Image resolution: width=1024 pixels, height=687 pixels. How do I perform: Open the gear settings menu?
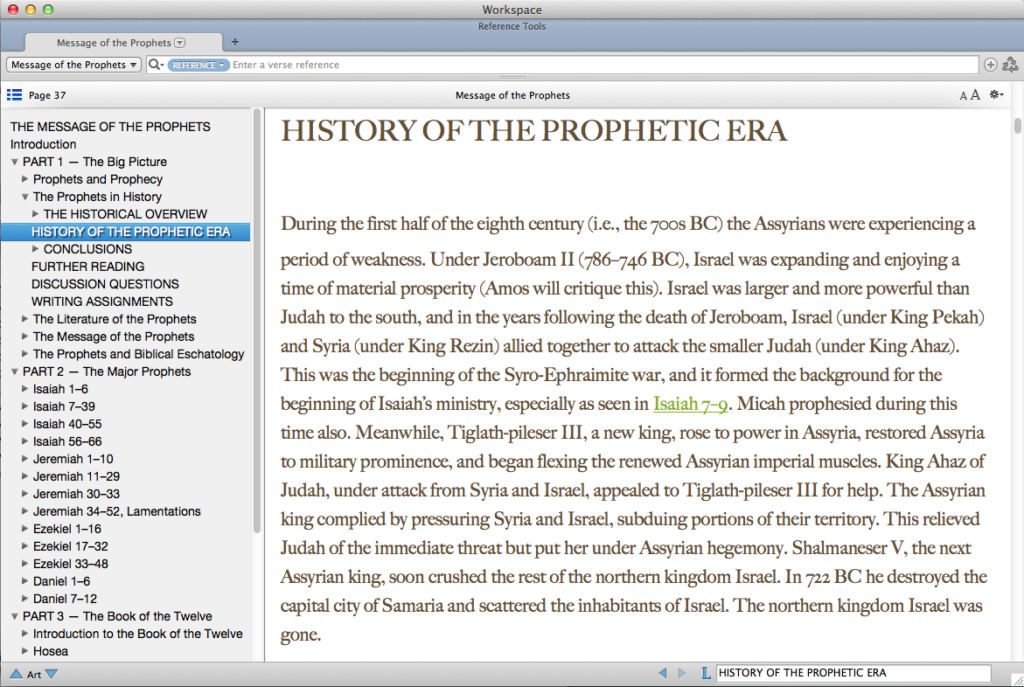pos(996,95)
